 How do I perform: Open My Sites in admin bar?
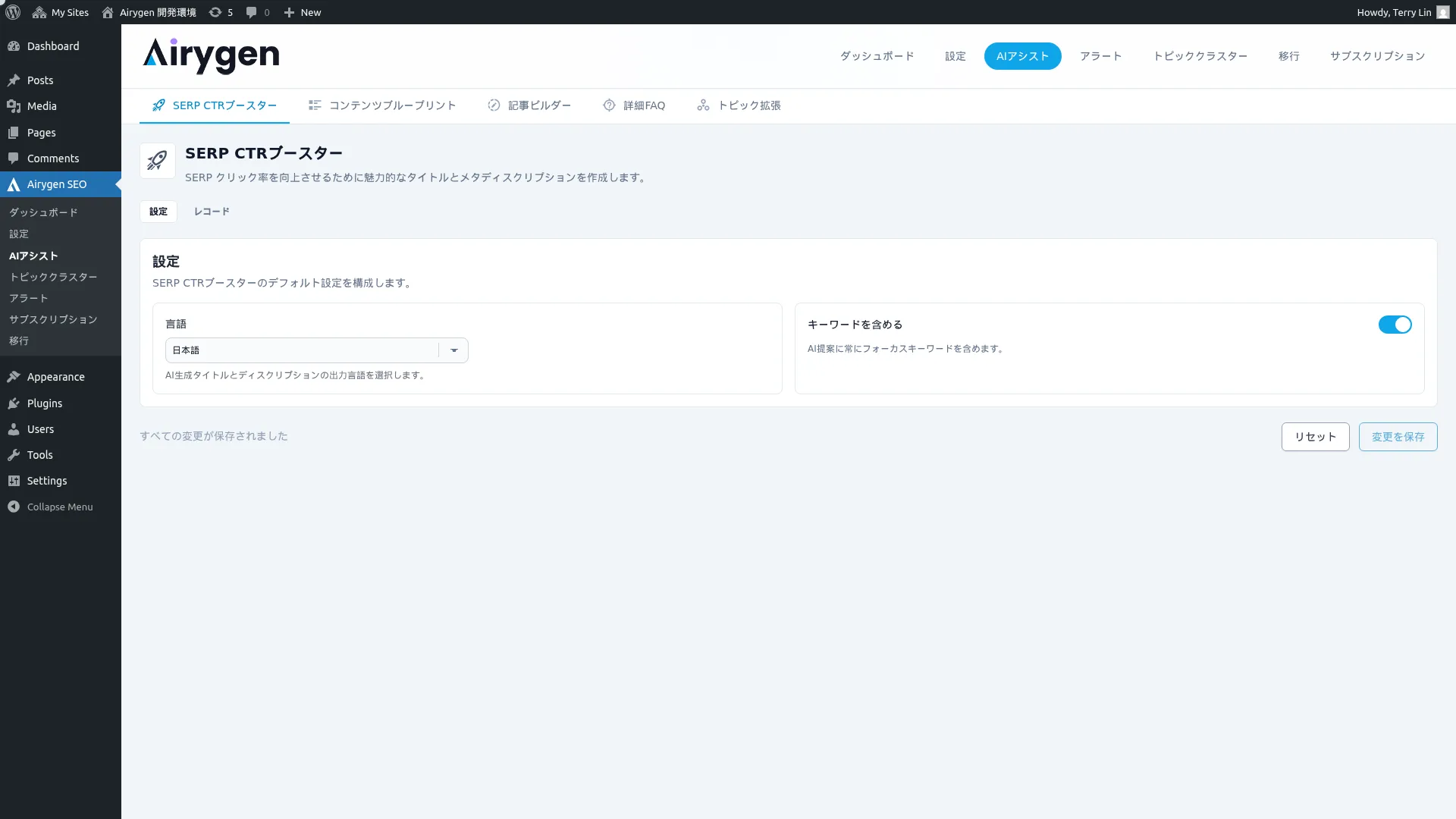pyautogui.click(x=61, y=12)
